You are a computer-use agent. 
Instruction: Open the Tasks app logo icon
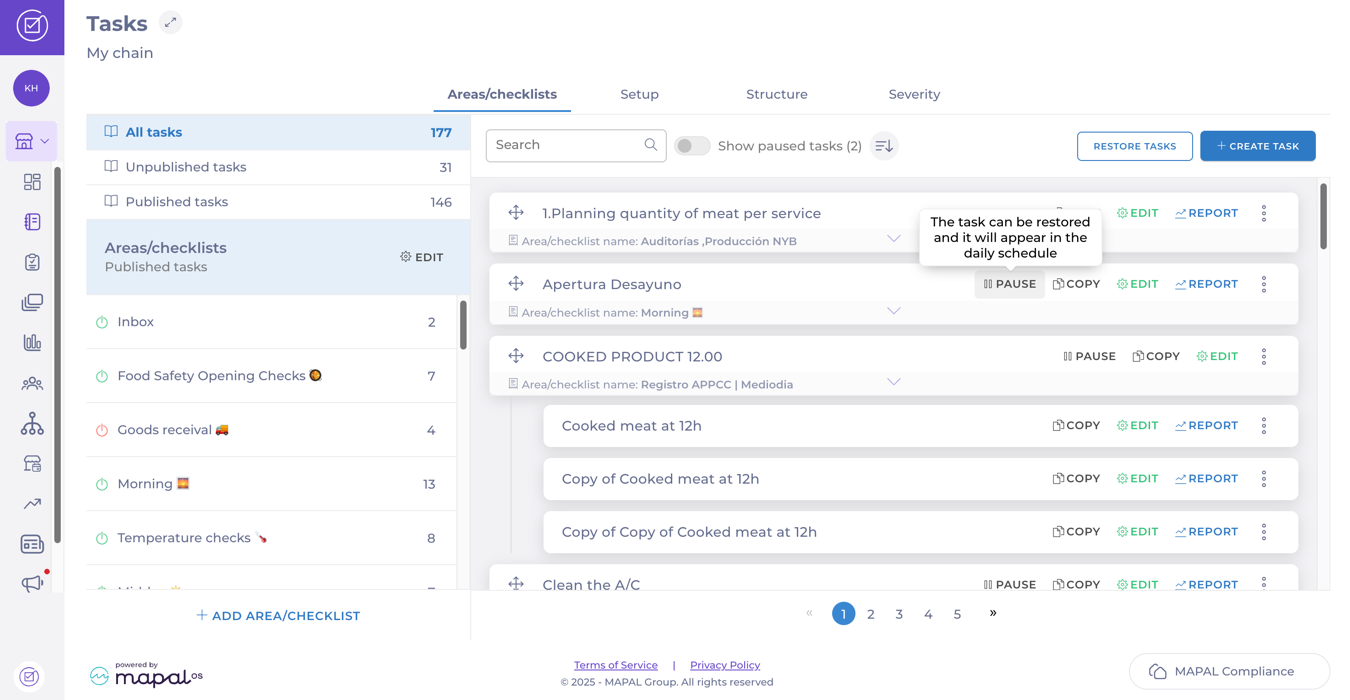(x=32, y=26)
